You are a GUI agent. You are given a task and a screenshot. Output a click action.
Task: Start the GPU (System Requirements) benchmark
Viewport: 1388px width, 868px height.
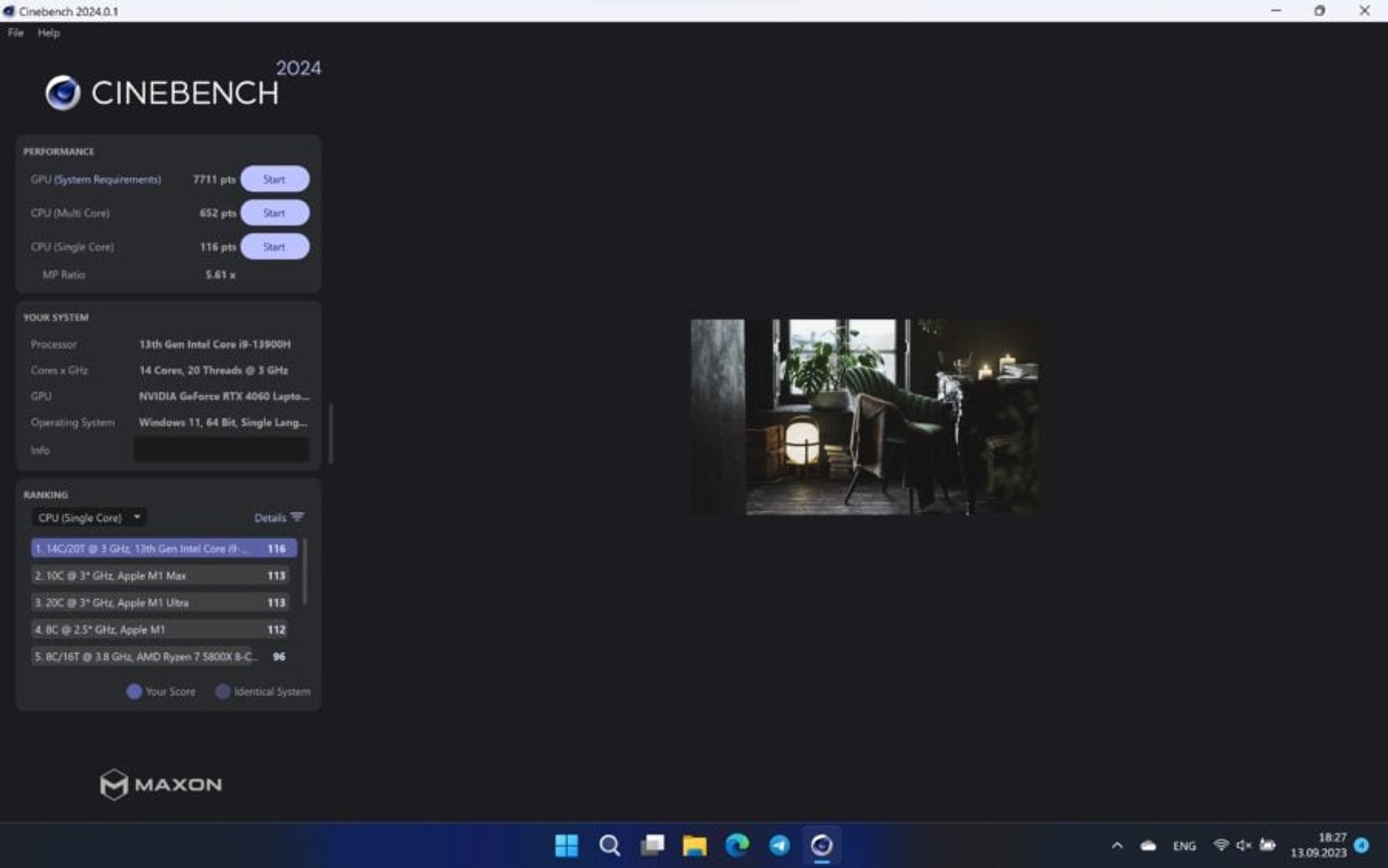[x=275, y=179]
